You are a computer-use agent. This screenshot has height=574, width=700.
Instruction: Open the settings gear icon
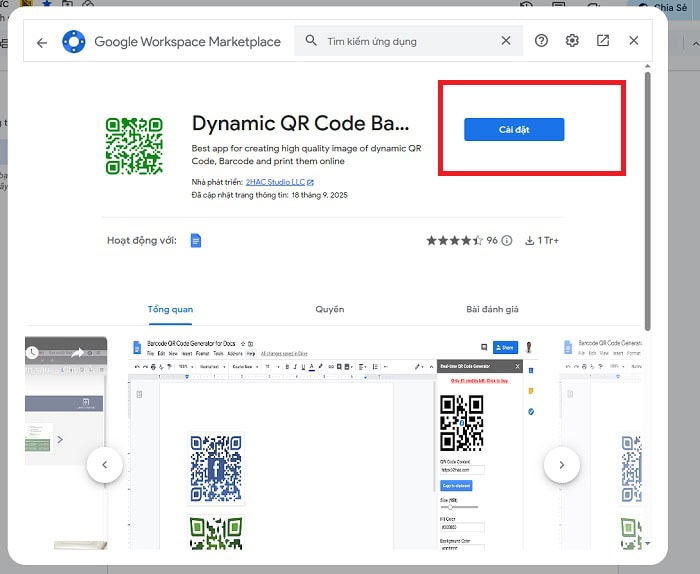572,41
